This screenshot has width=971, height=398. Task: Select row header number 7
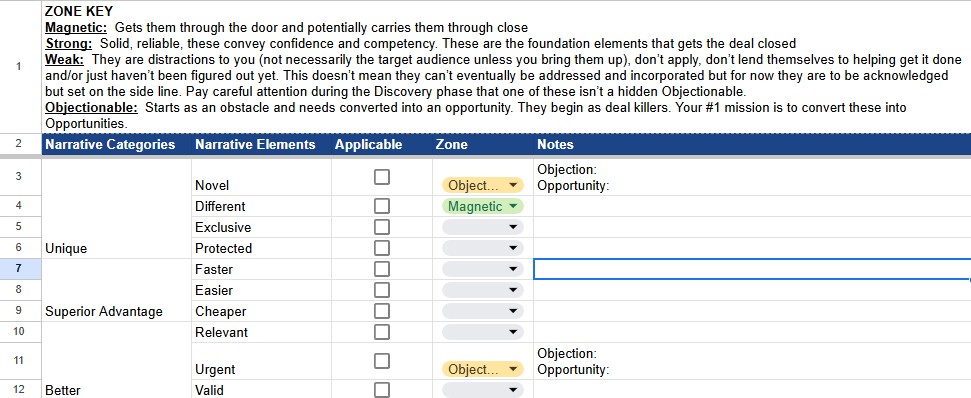point(19,269)
